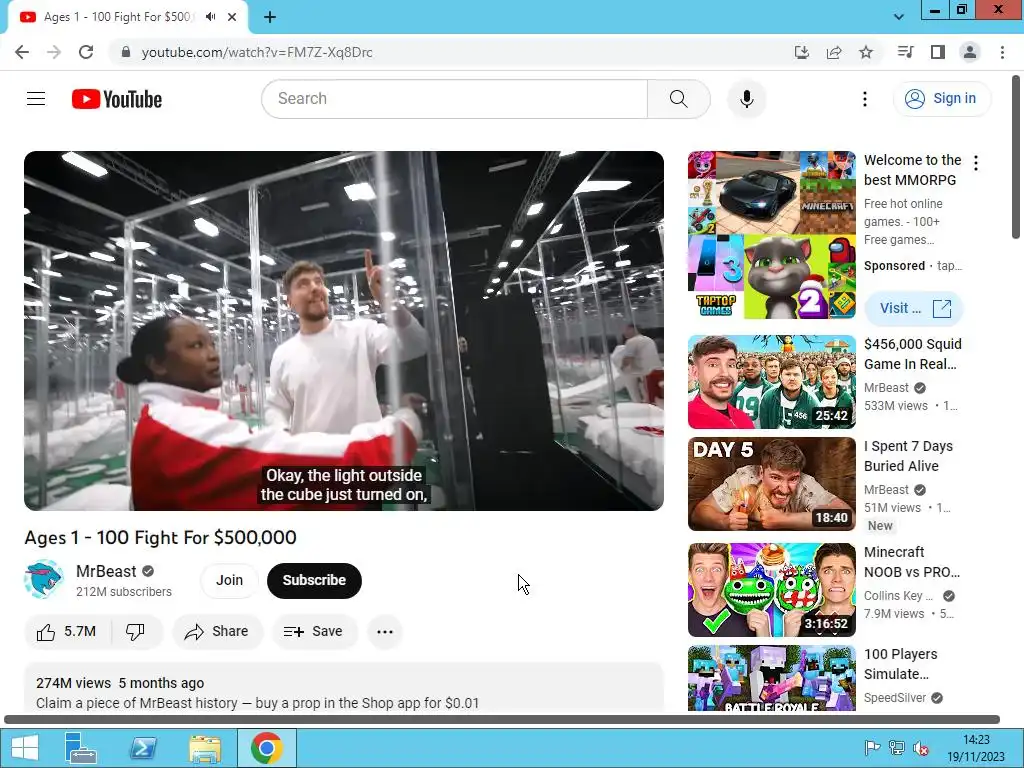
Task: Open $456,000 Squid Game video thumbnail
Action: (771, 382)
